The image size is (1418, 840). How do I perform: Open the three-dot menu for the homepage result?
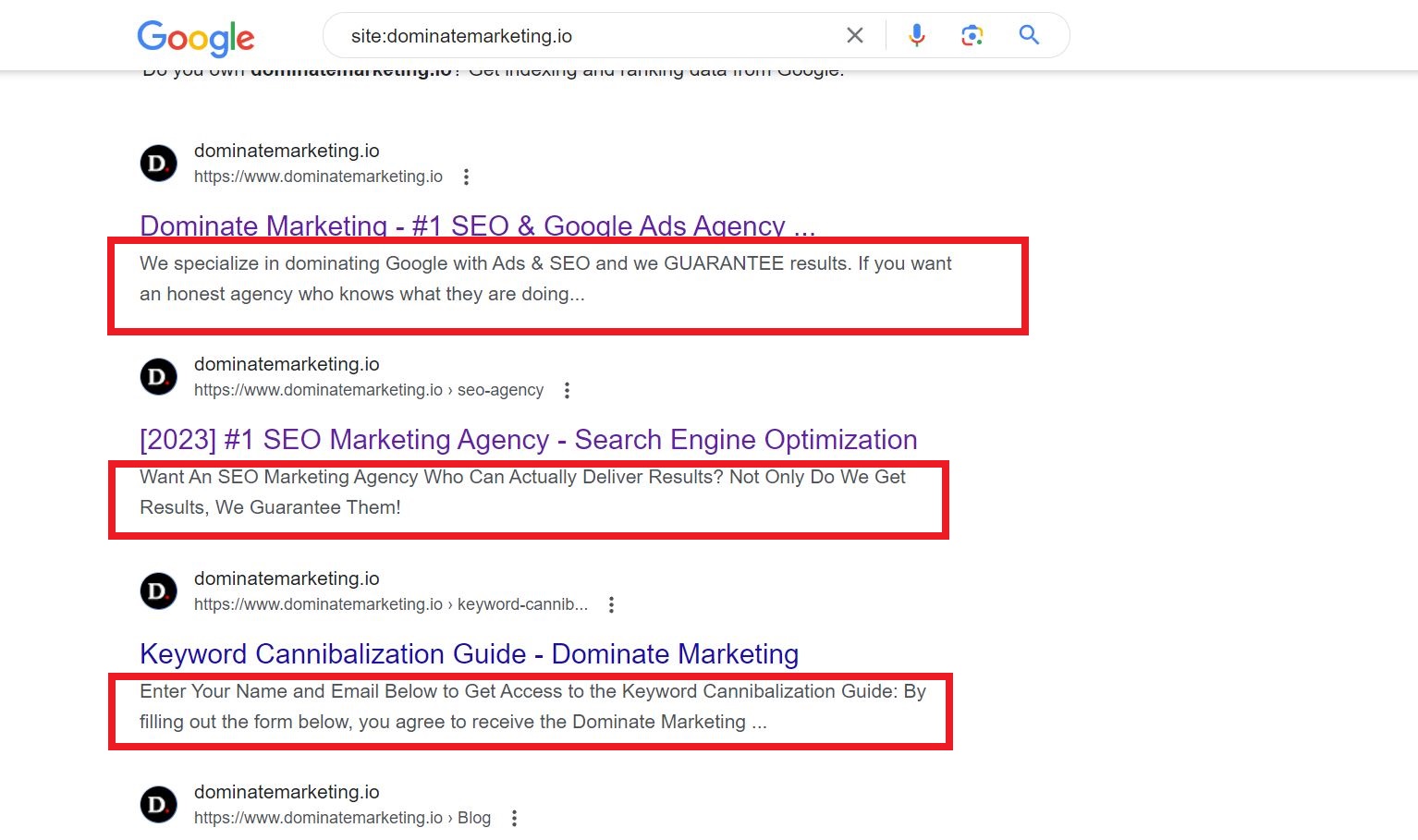[466, 177]
